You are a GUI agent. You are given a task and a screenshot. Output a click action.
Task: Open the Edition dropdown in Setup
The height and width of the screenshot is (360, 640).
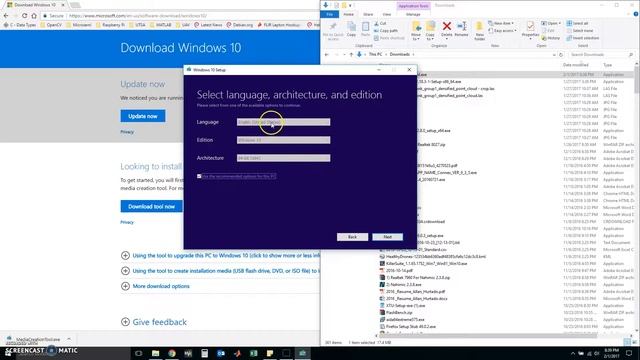click(283, 140)
